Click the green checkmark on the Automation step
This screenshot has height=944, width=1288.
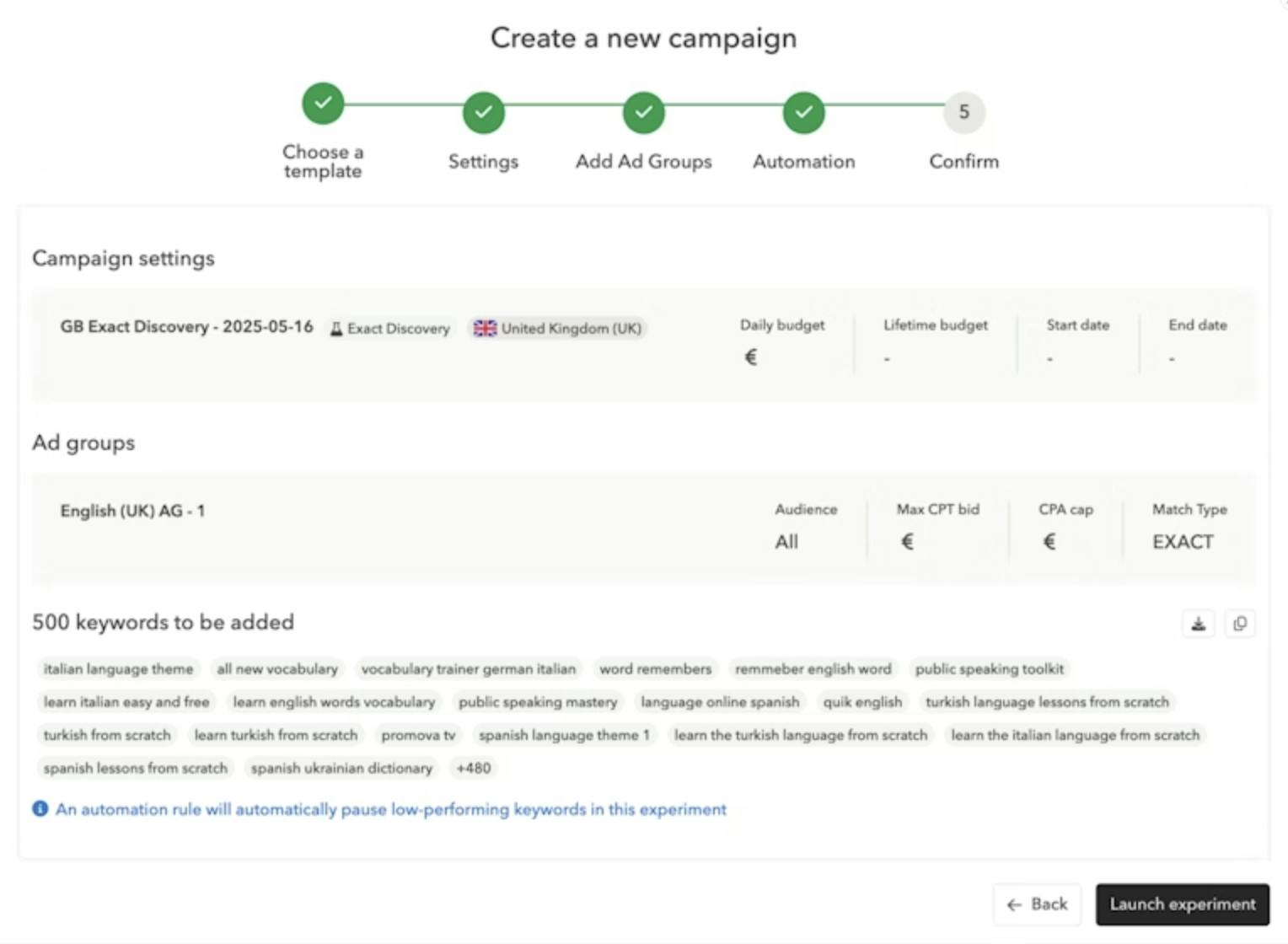[802, 112]
